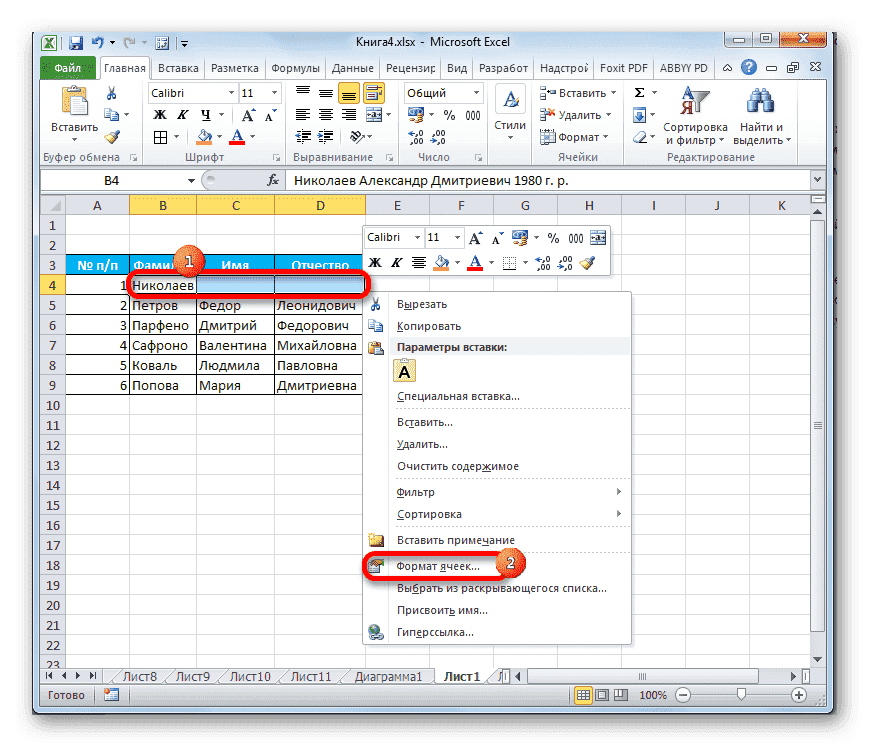Apply Percent Style from the mini toolbar
Viewport: 869px width, 747px height.
pyautogui.click(x=554, y=238)
